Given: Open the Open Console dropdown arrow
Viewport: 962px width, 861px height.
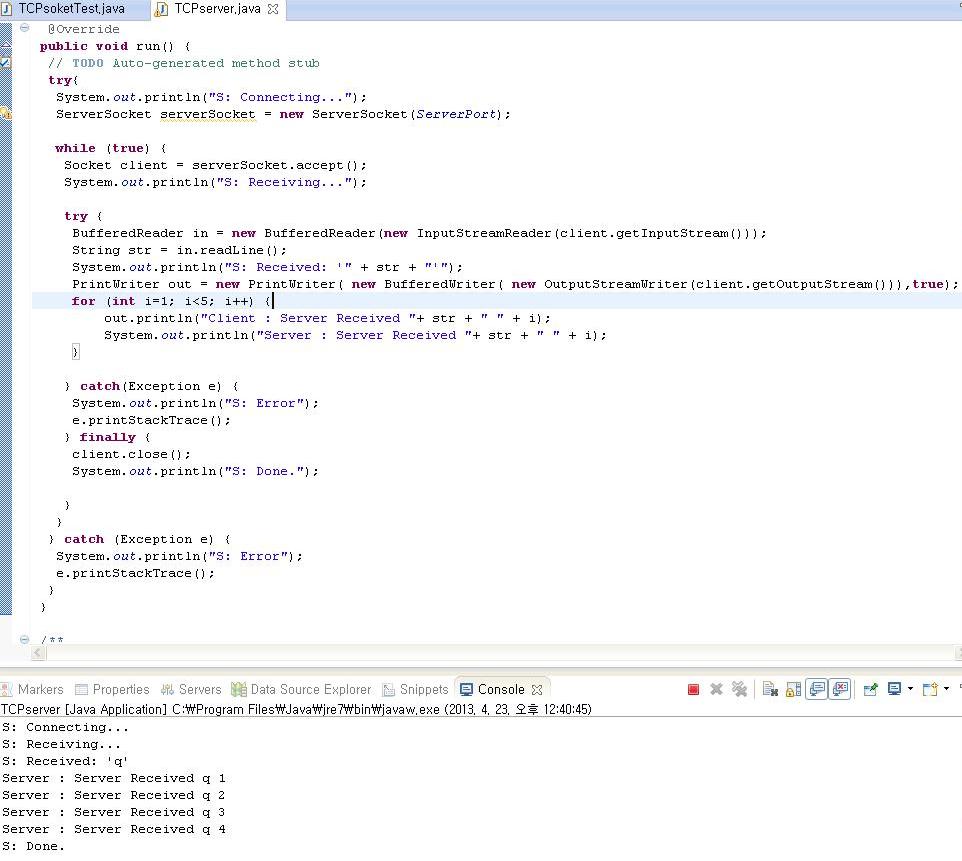Looking at the screenshot, I should point(946,689).
